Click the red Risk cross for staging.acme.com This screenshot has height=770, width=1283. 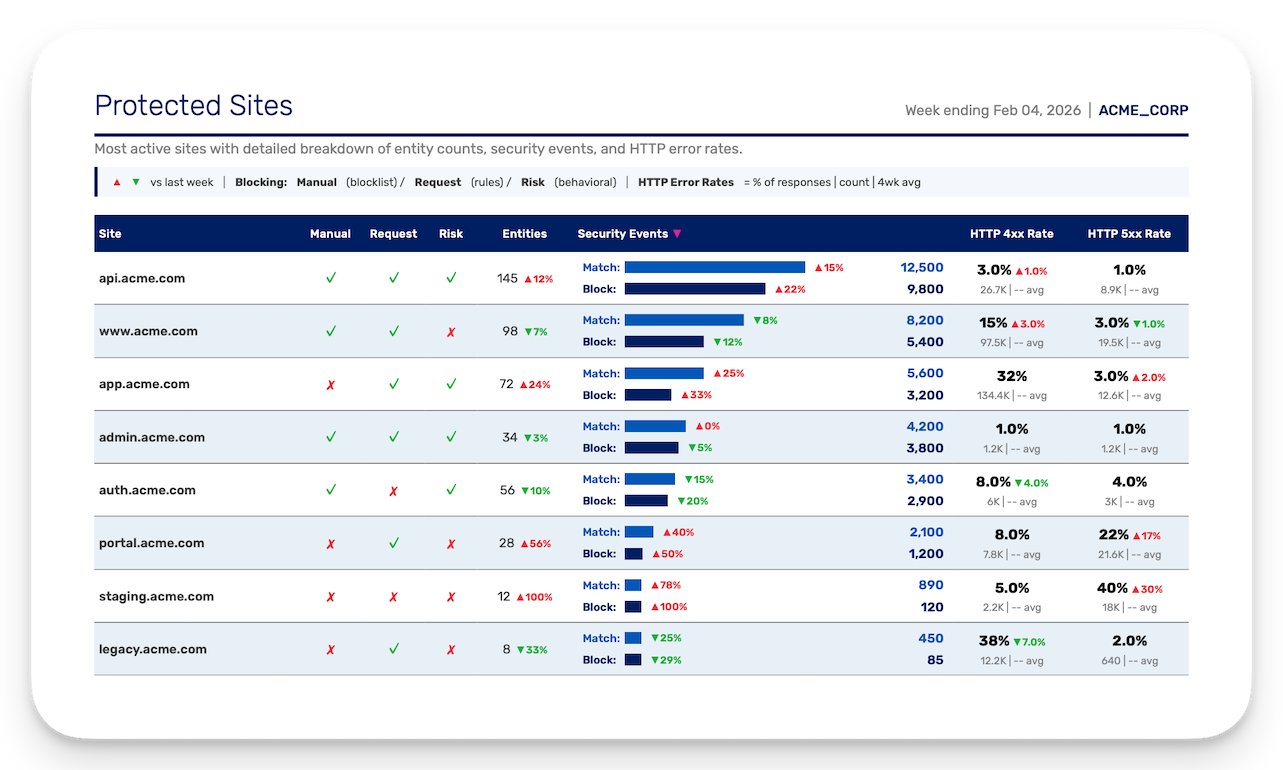pyautogui.click(x=451, y=596)
